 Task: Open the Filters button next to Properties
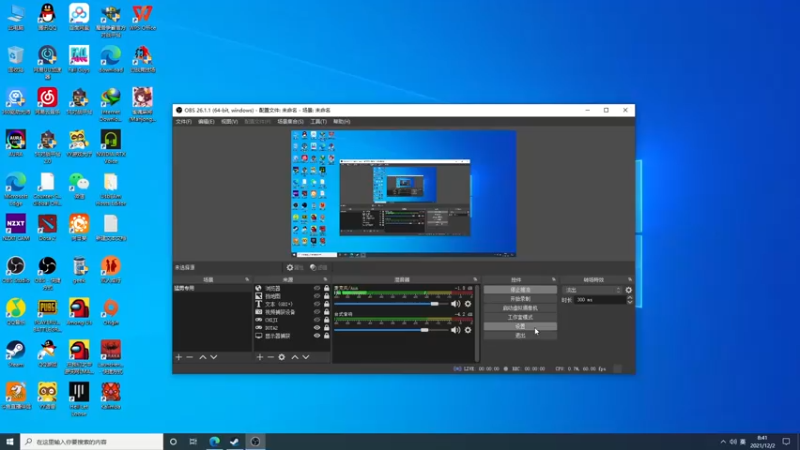318,267
